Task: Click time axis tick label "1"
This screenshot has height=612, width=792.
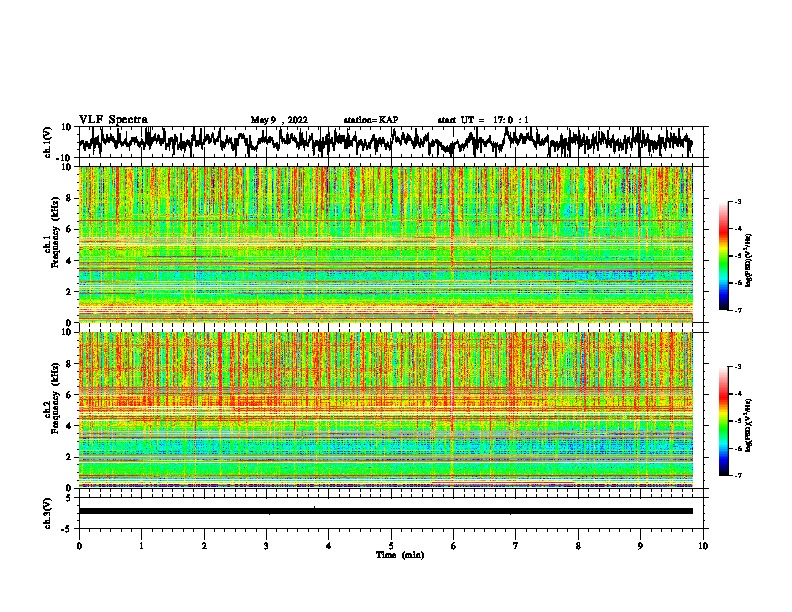Action: pyautogui.click(x=141, y=546)
